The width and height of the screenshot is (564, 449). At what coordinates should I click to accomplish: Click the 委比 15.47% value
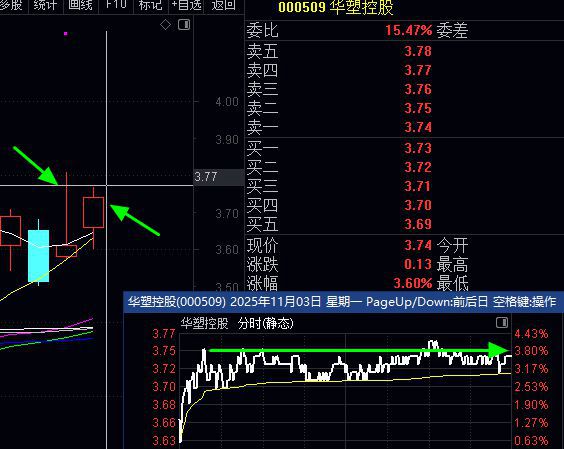tap(408, 30)
